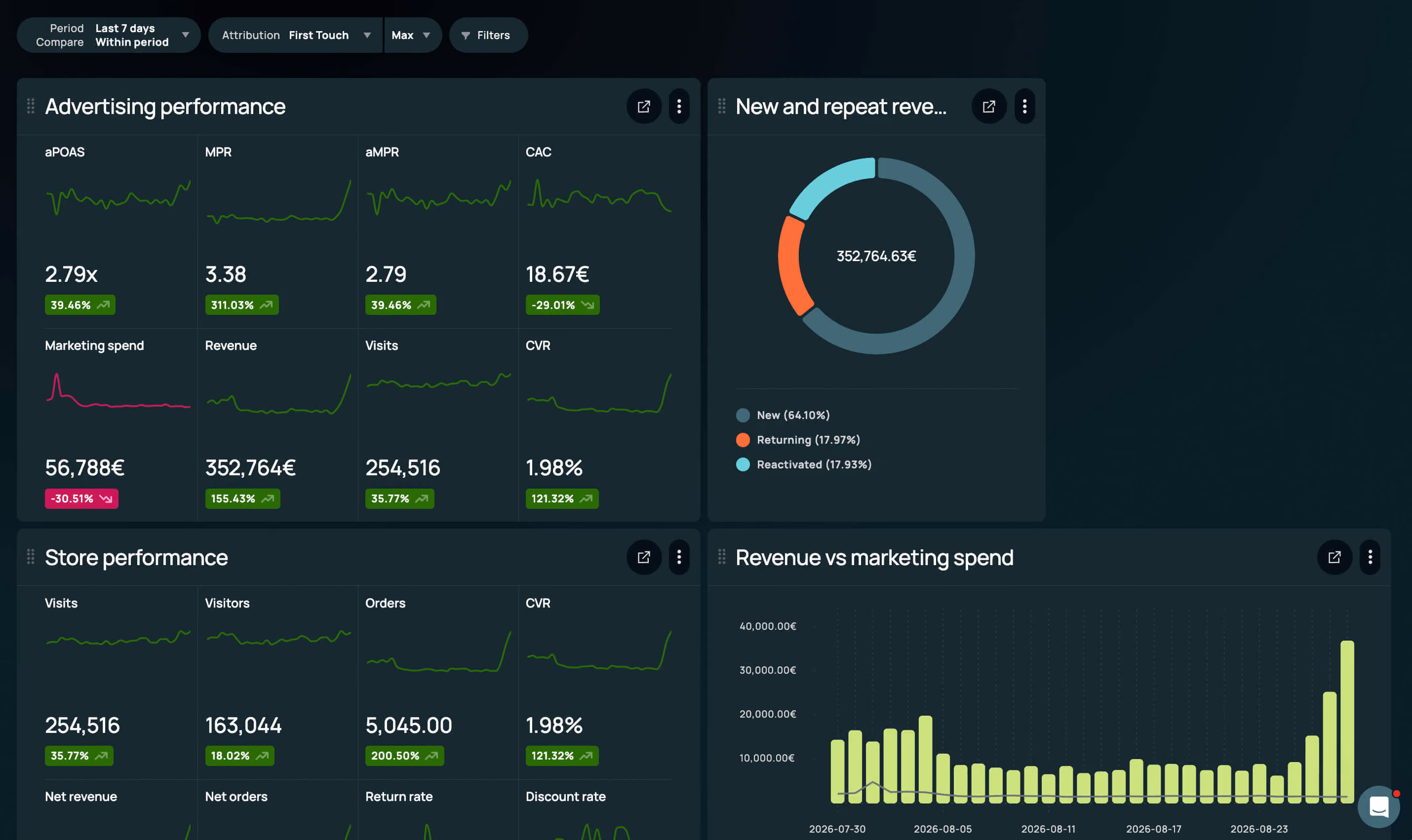The height and width of the screenshot is (840, 1412).
Task: Click the Discount rate metric label
Action: (566, 797)
